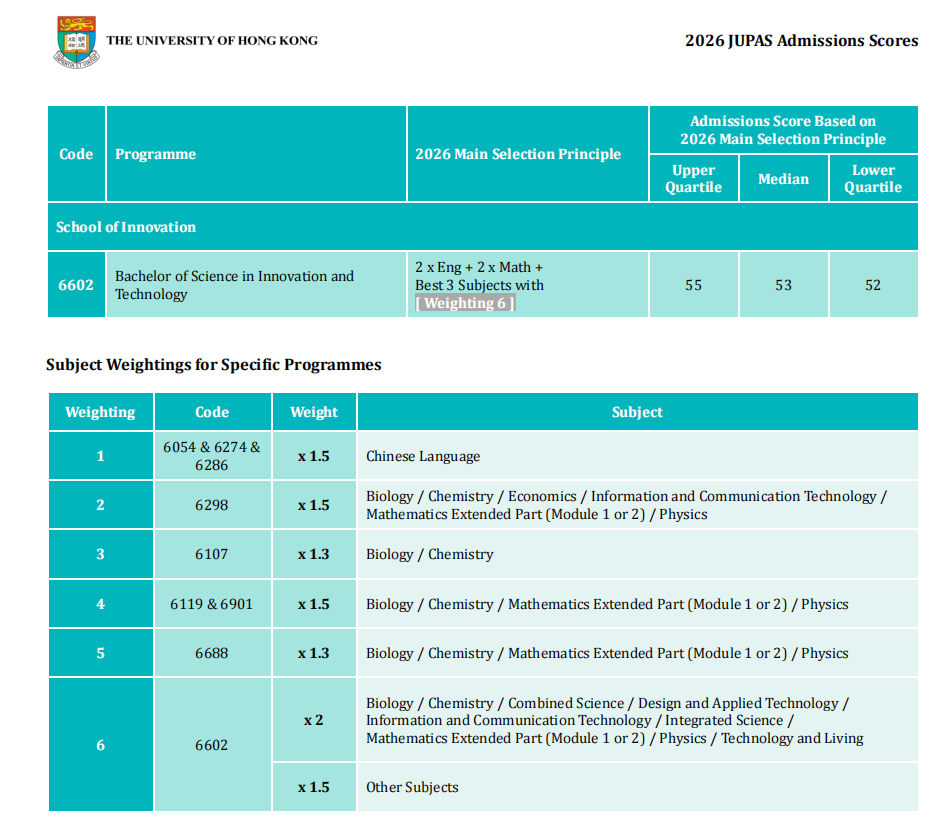Click the "x 1.5" weight beside Other Subjects

tap(314, 787)
